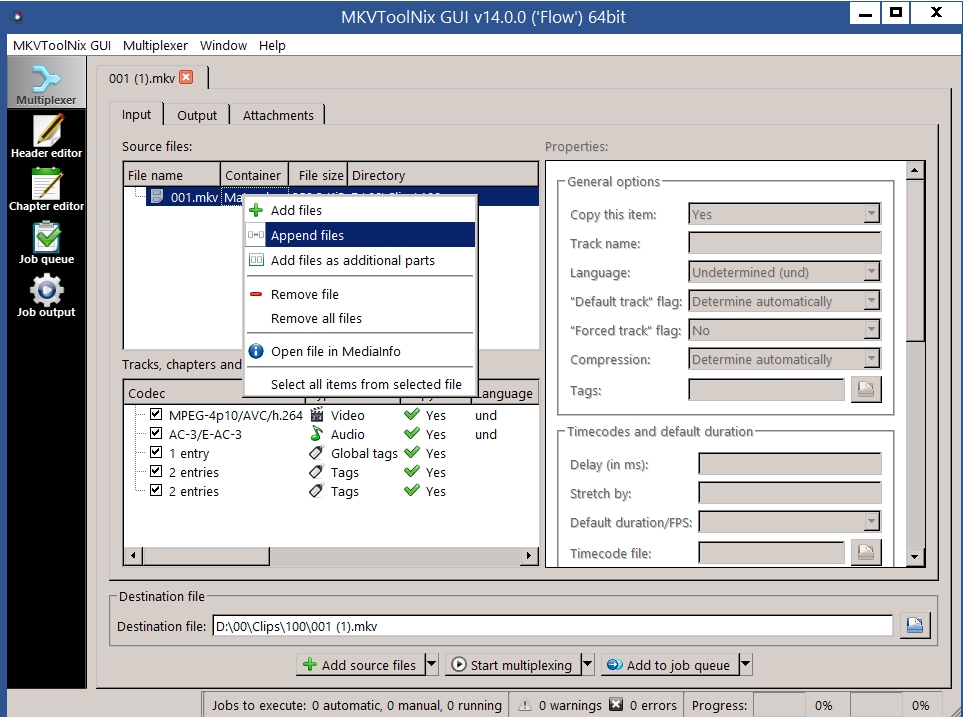Click the browse icon for Tags field
Image resolution: width=963 pixels, height=717 pixels.
tap(866, 389)
